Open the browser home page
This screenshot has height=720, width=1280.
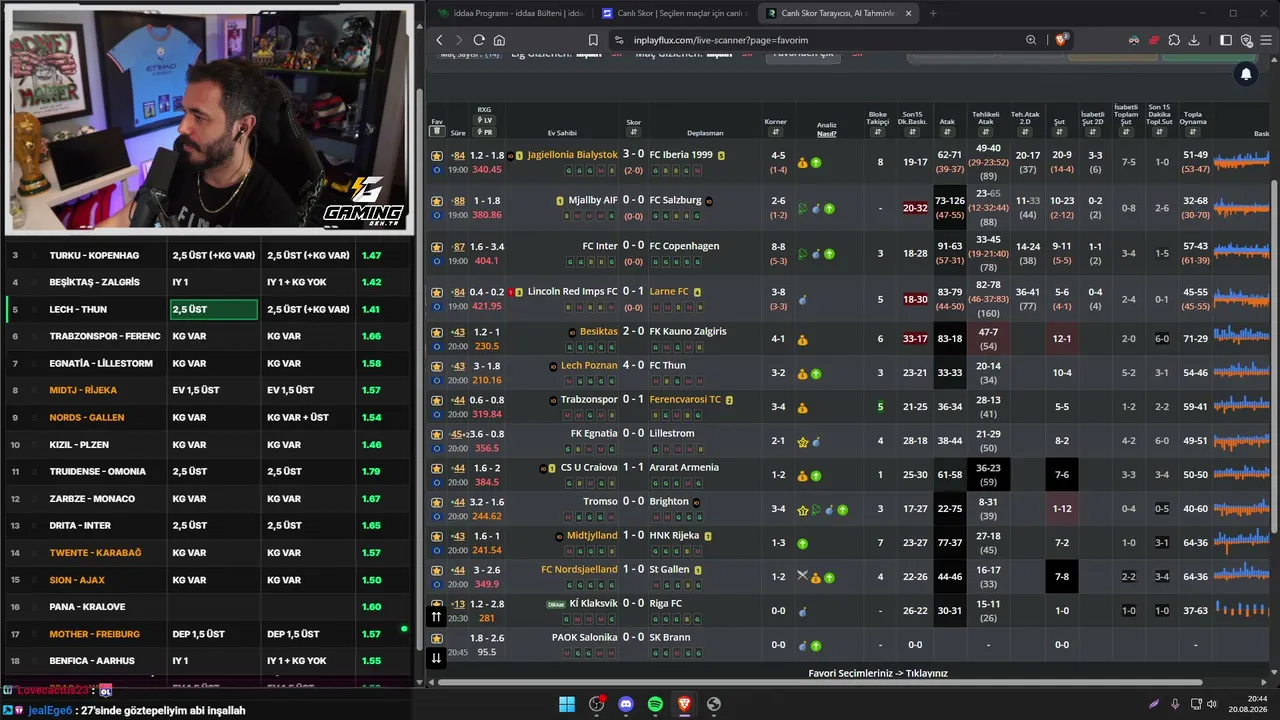(x=499, y=40)
